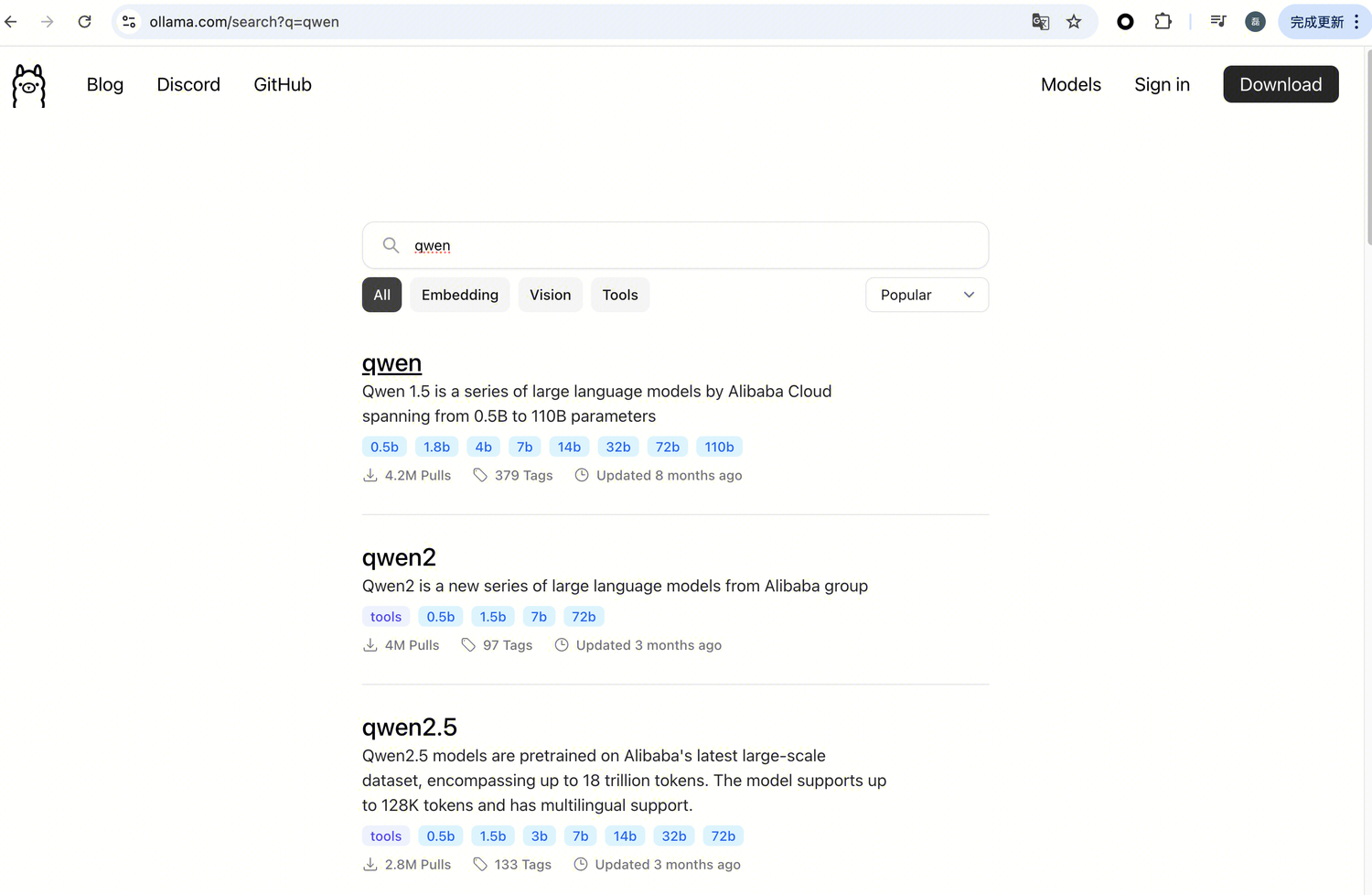Screen dimensions: 1372x895
Task: Click the search magnifier icon
Action: pyautogui.click(x=391, y=245)
